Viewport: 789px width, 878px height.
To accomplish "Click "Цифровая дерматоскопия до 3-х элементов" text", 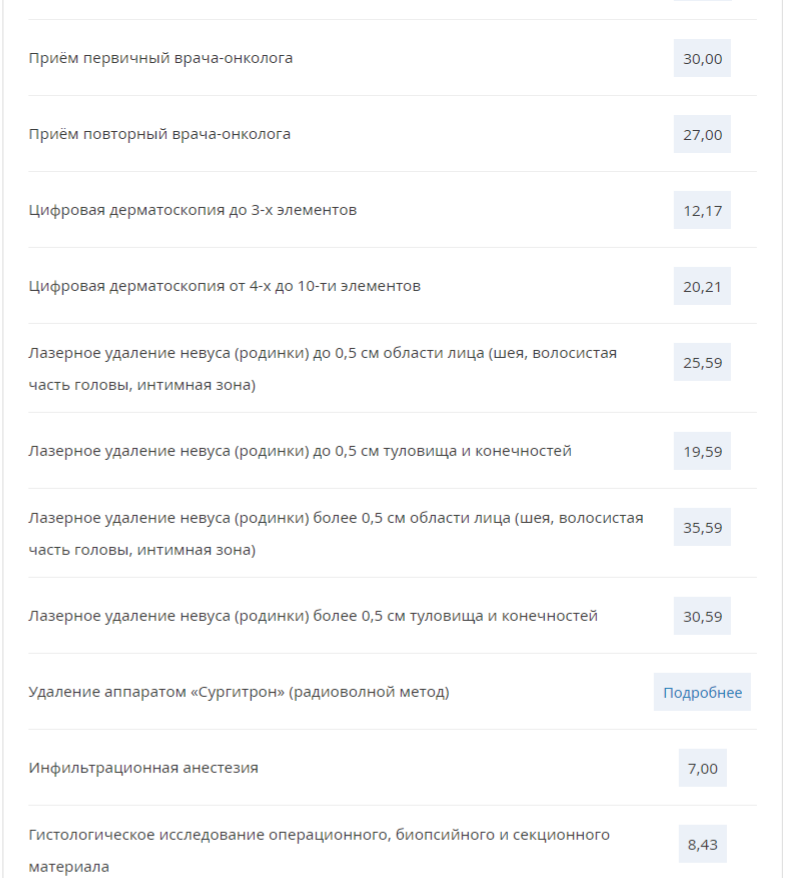I will click(x=193, y=211).
